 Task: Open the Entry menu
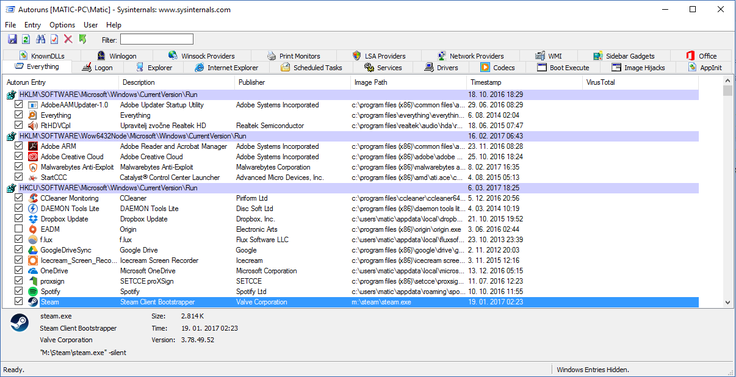pyautogui.click(x=33, y=25)
